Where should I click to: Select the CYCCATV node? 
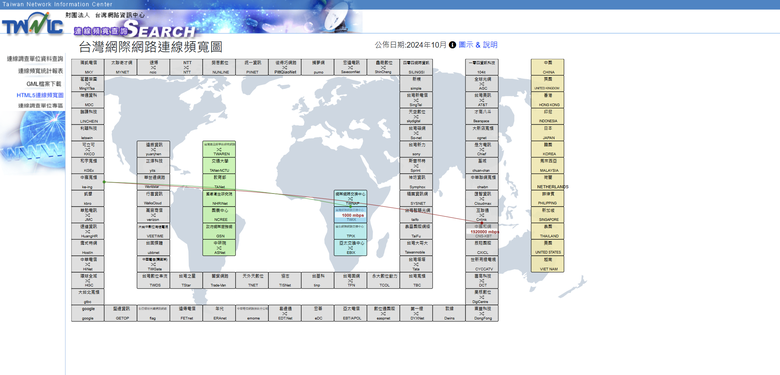tap(482, 264)
